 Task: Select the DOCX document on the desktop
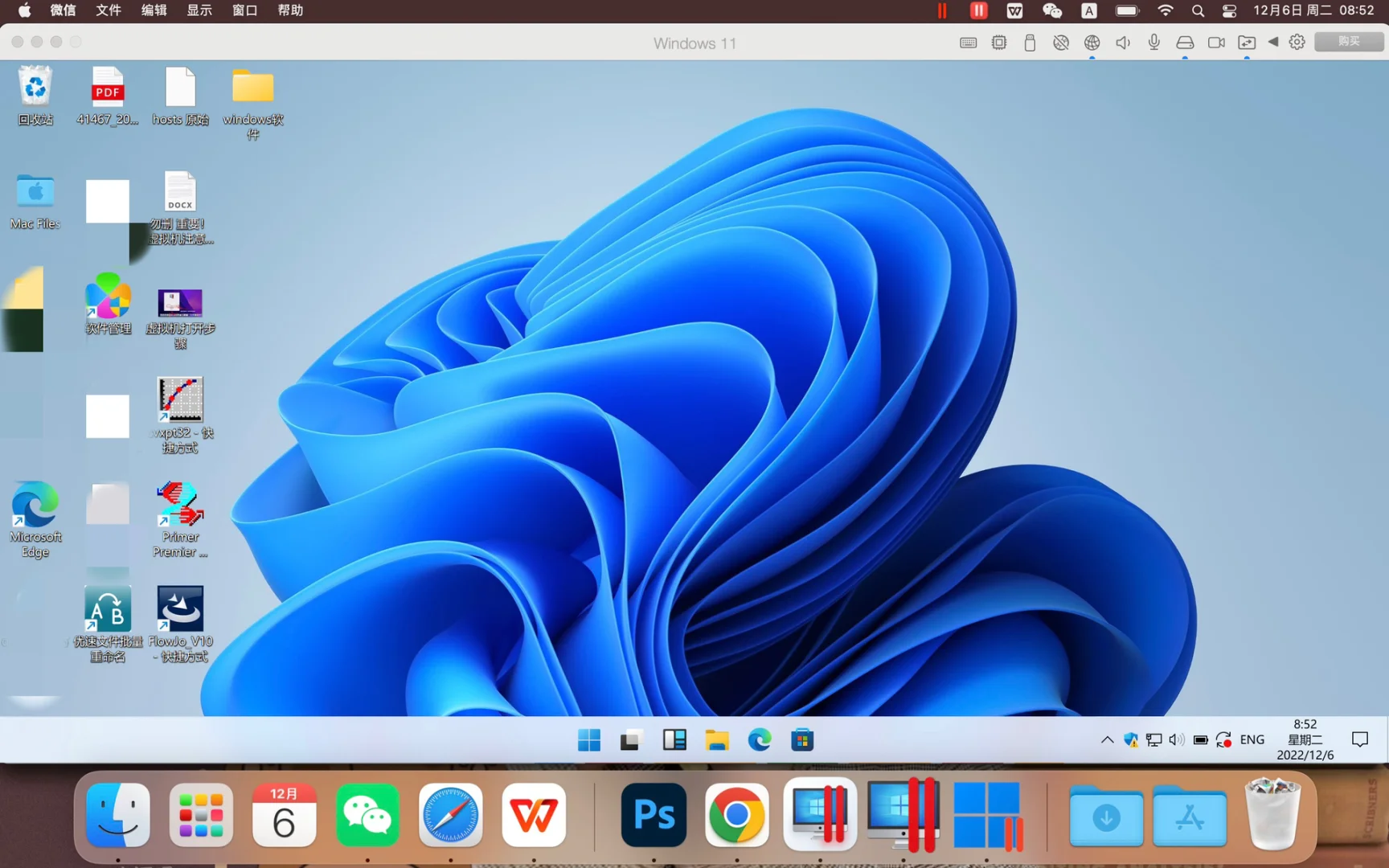180,207
